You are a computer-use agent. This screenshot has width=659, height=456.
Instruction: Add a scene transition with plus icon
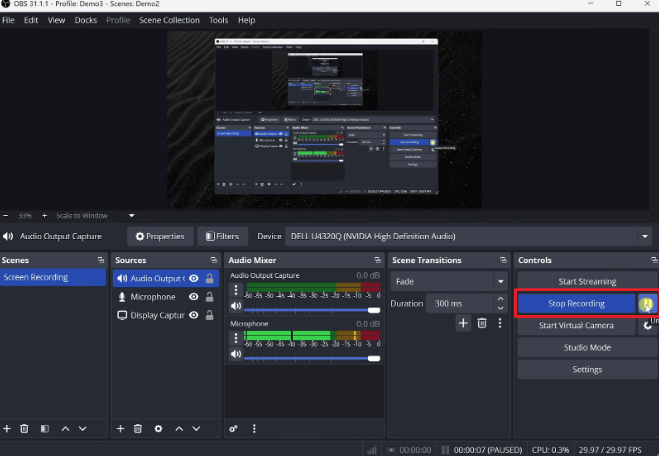click(x=463, y=323)
